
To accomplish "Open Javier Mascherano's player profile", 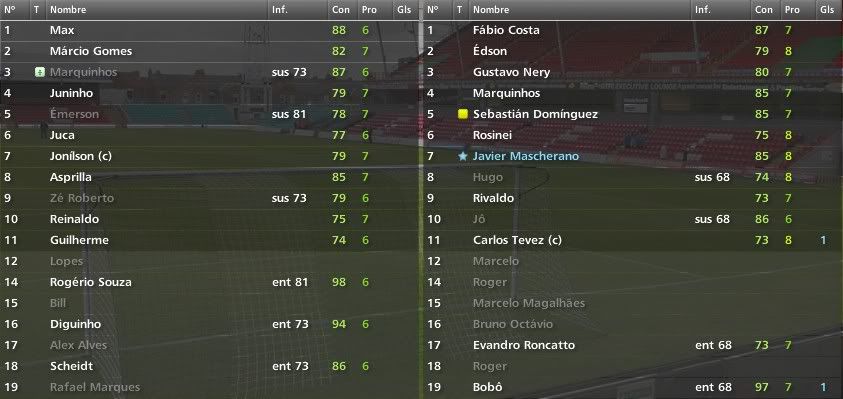I will coord(526,156).
